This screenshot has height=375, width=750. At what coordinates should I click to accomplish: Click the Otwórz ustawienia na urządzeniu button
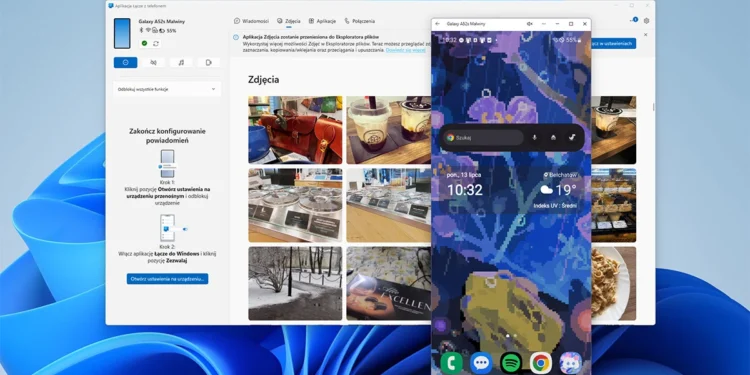tap(167, 279)
